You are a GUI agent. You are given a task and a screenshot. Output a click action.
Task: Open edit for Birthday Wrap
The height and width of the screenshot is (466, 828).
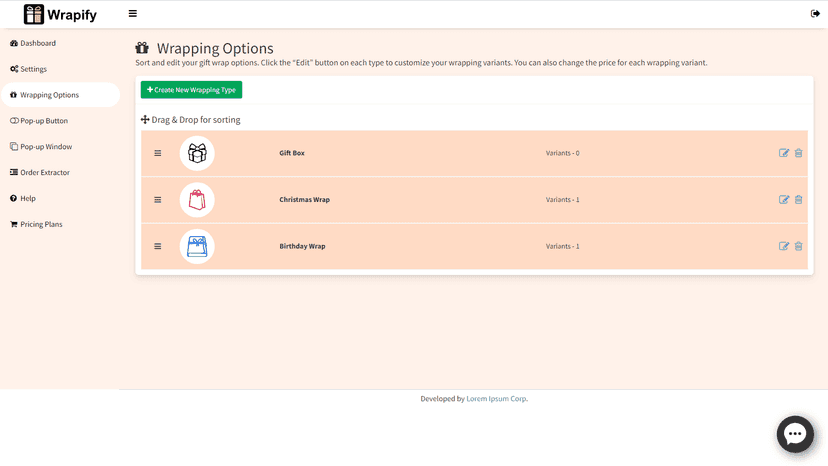click(784, 246)
